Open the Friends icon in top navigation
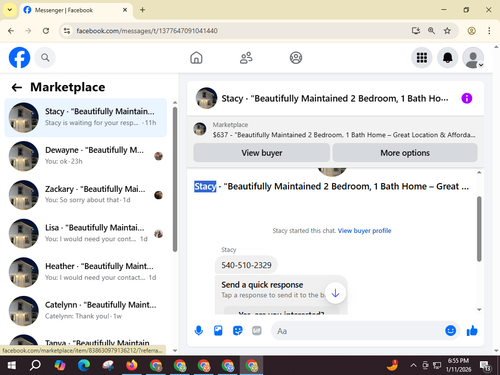The image size is (500, 375). (246, 58)
